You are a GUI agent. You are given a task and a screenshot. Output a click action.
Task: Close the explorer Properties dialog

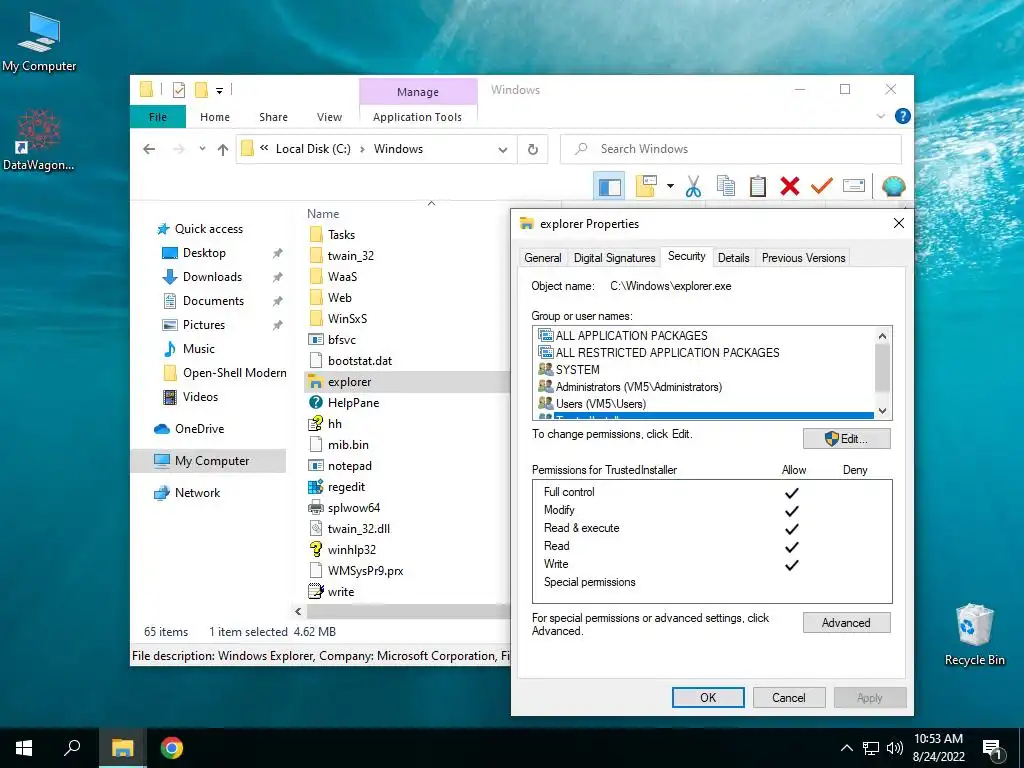click(x=899, y=223)
